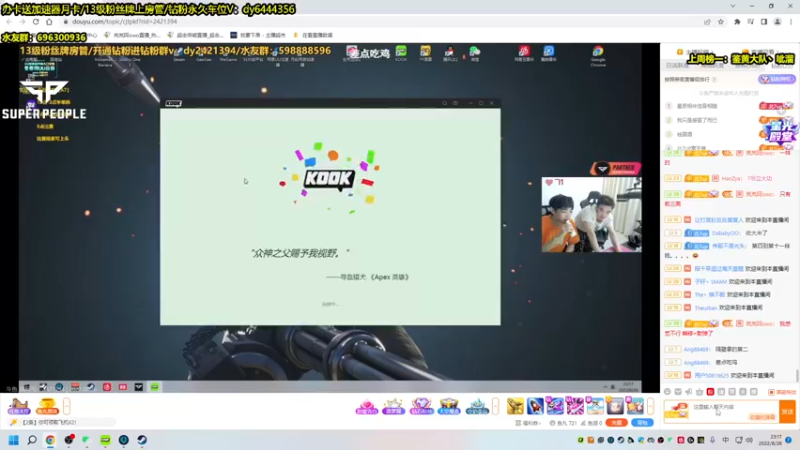Expand the right gift list arrow
This screenshot has height=450, width=800.
pyautogui.click(x=650, y=406)
